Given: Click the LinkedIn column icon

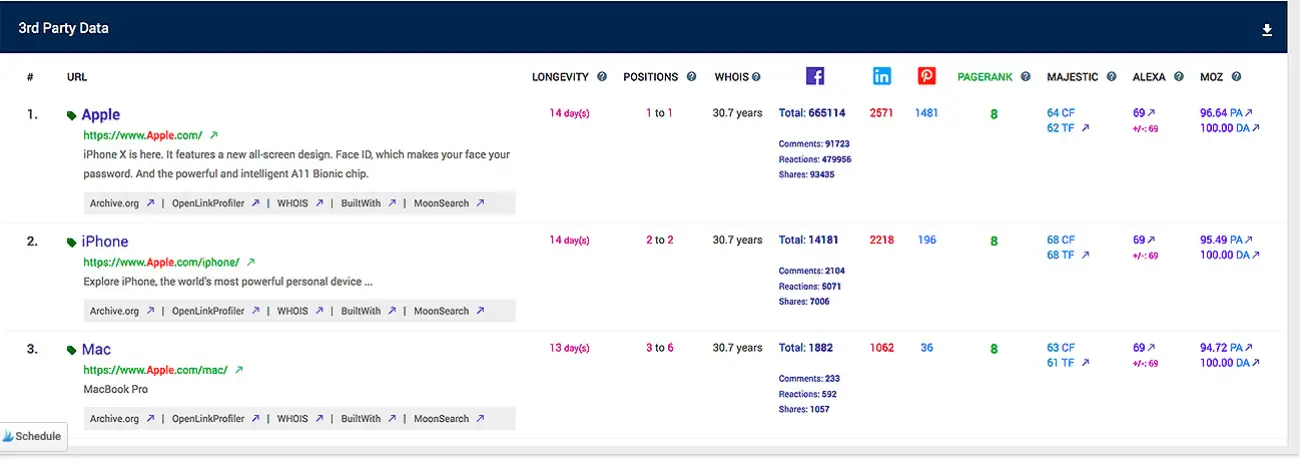Looking at the screenshot, I should 882,76.
